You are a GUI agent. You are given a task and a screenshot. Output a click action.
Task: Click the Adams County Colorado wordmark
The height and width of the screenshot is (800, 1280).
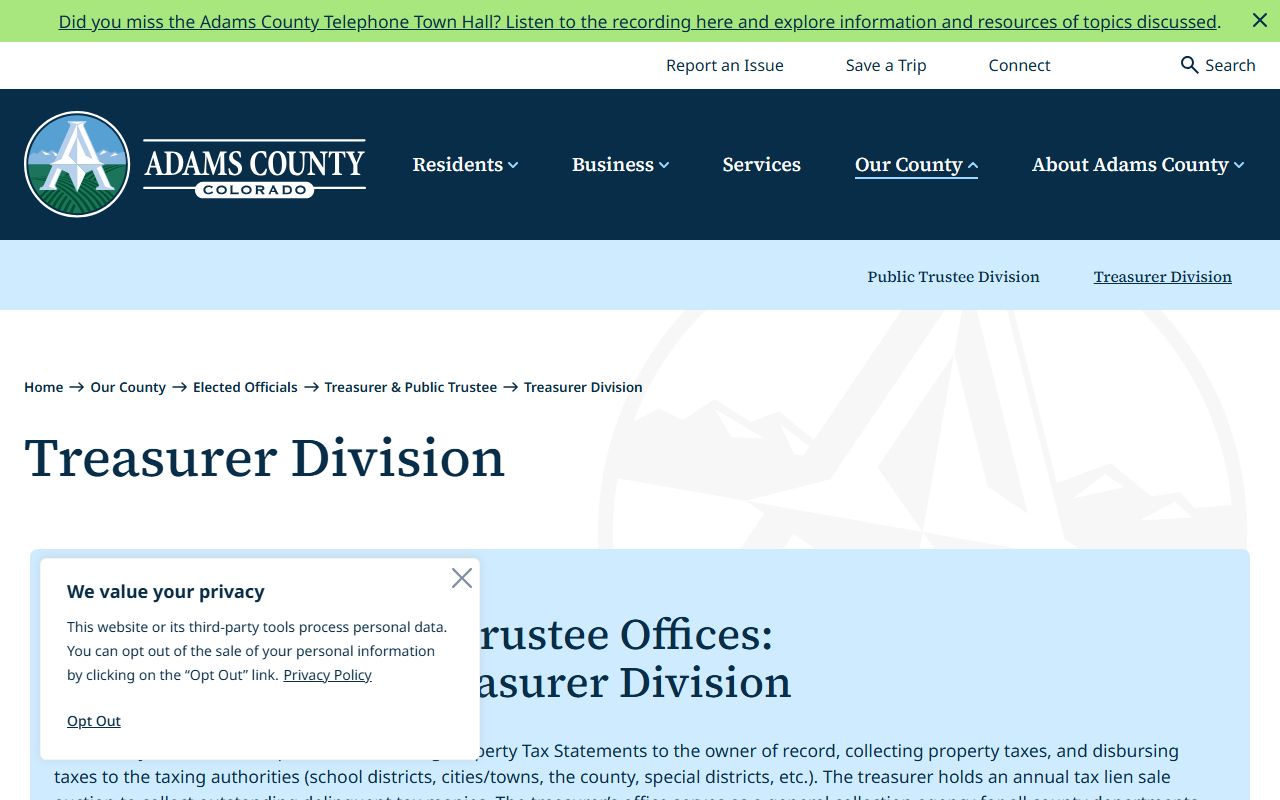pos(254,168)
